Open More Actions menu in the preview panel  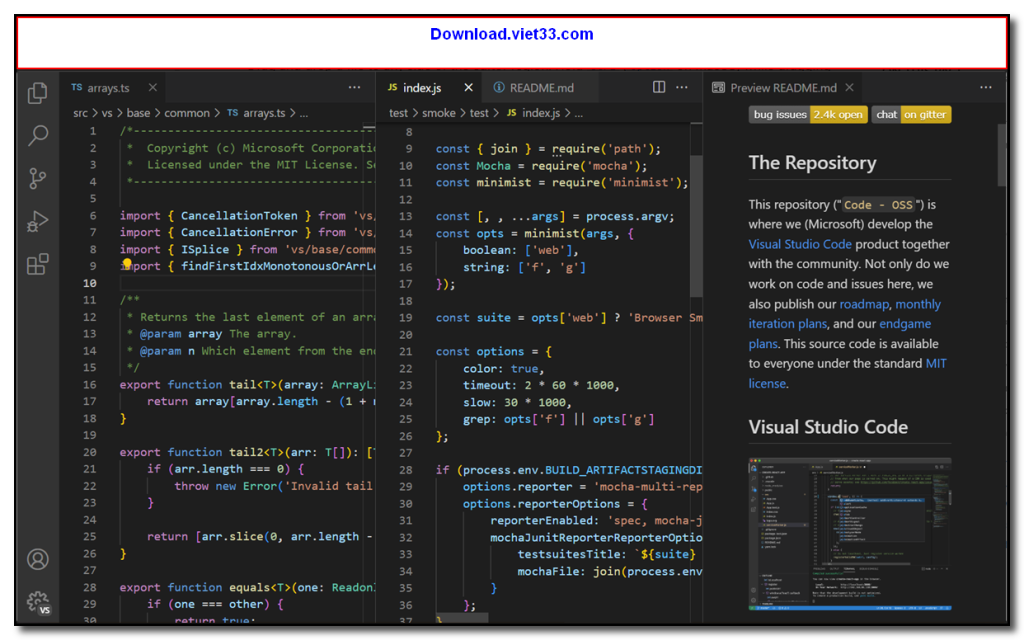click(x=987, y=87)
